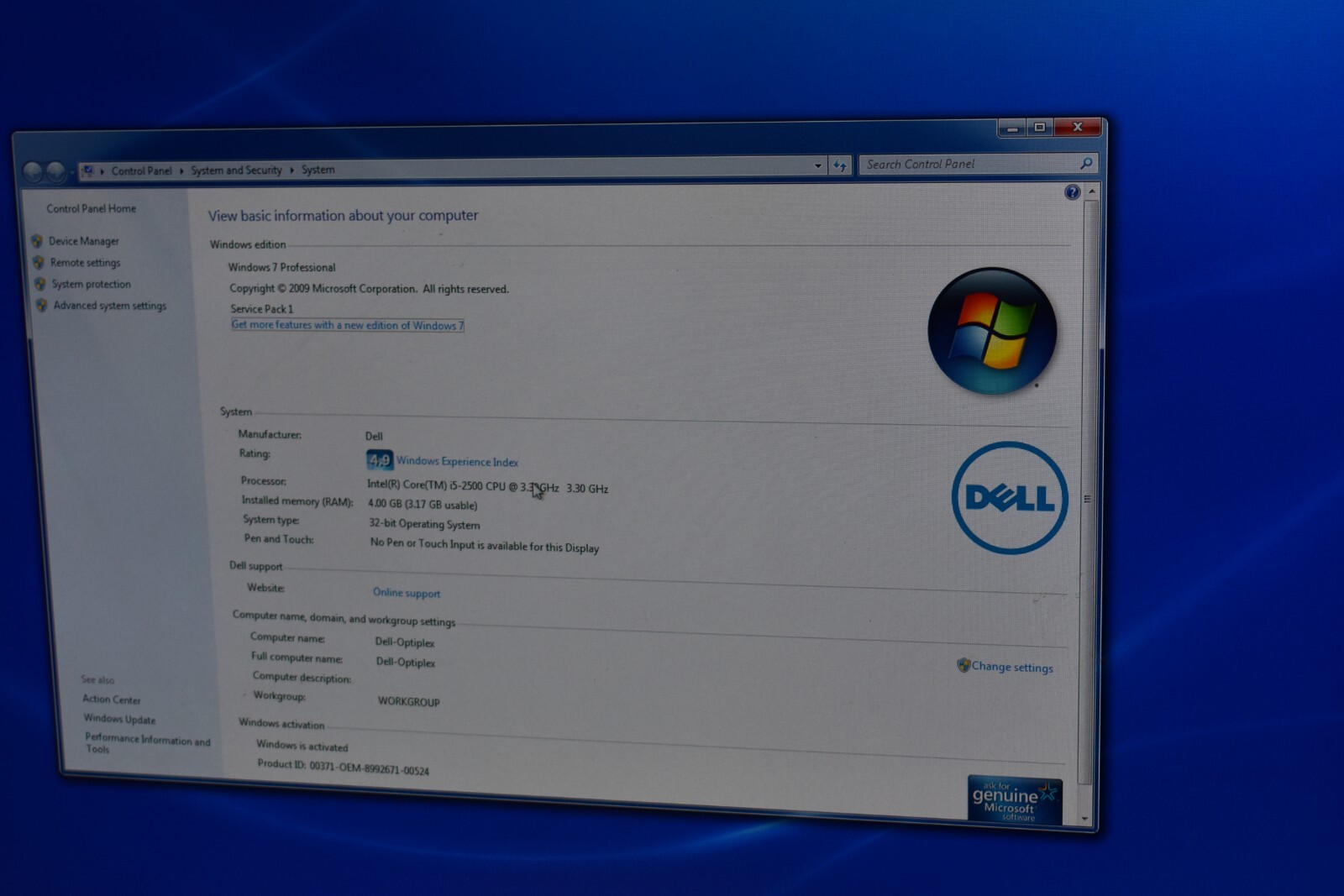
Task: Open System protection
Action: (x=91, y=284)
